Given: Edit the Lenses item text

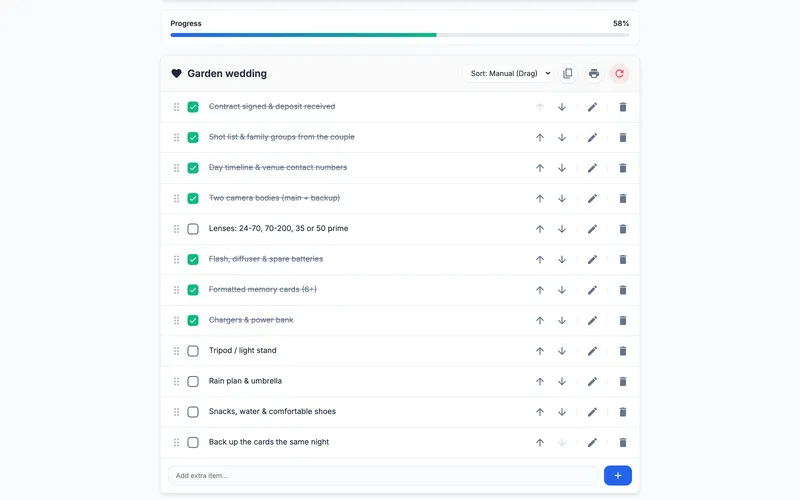Looking at the screenshot, I should tap(592, 229).
